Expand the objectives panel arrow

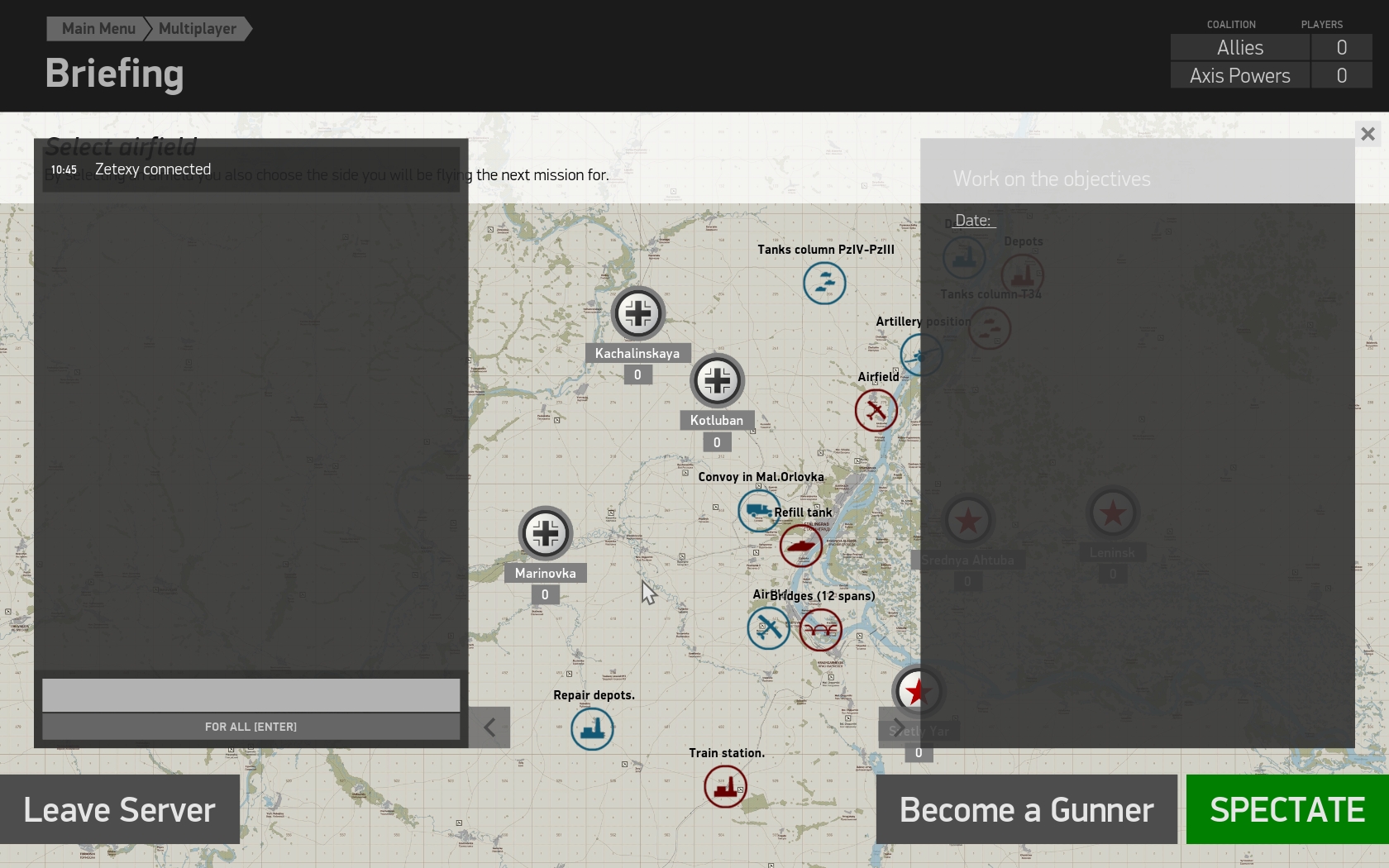tap(899, 727)
